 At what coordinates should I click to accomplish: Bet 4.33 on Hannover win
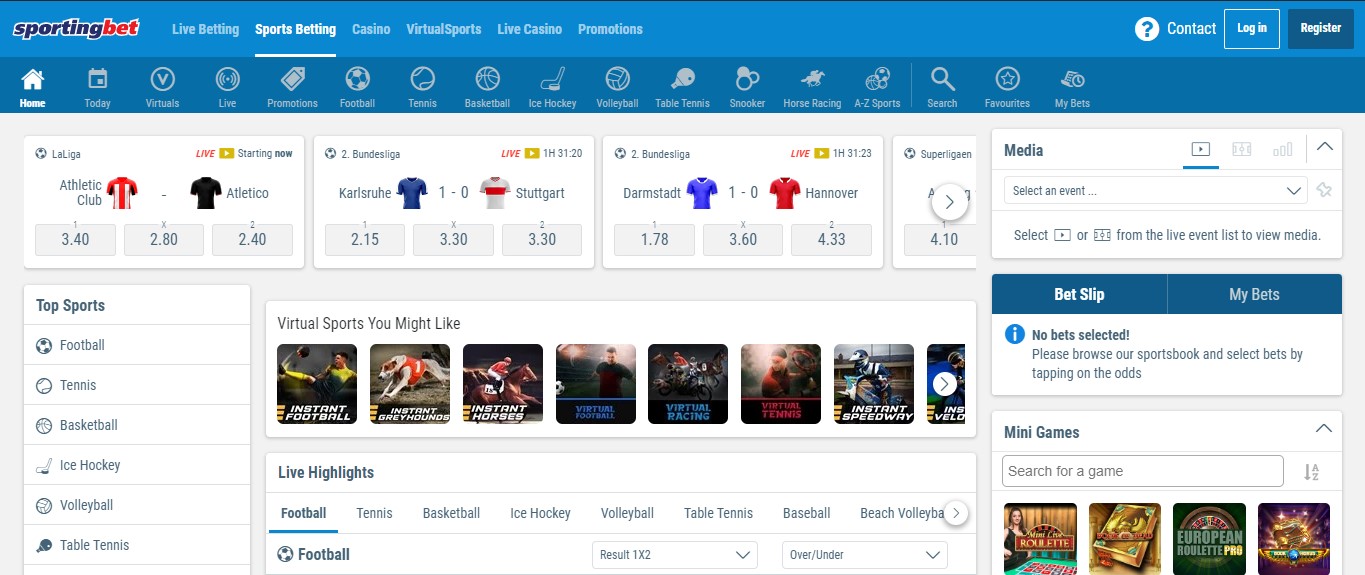(831, 240)
